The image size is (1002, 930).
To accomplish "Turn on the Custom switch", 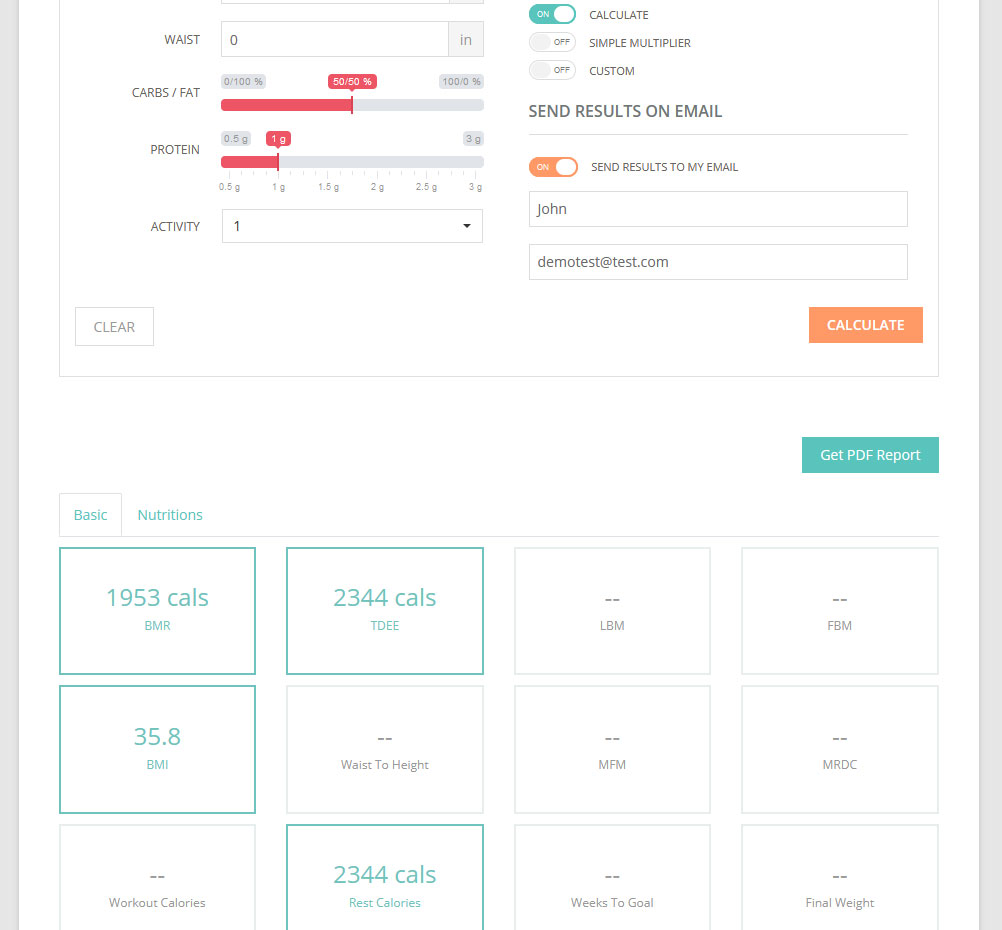I will click(x=552, y=70).
